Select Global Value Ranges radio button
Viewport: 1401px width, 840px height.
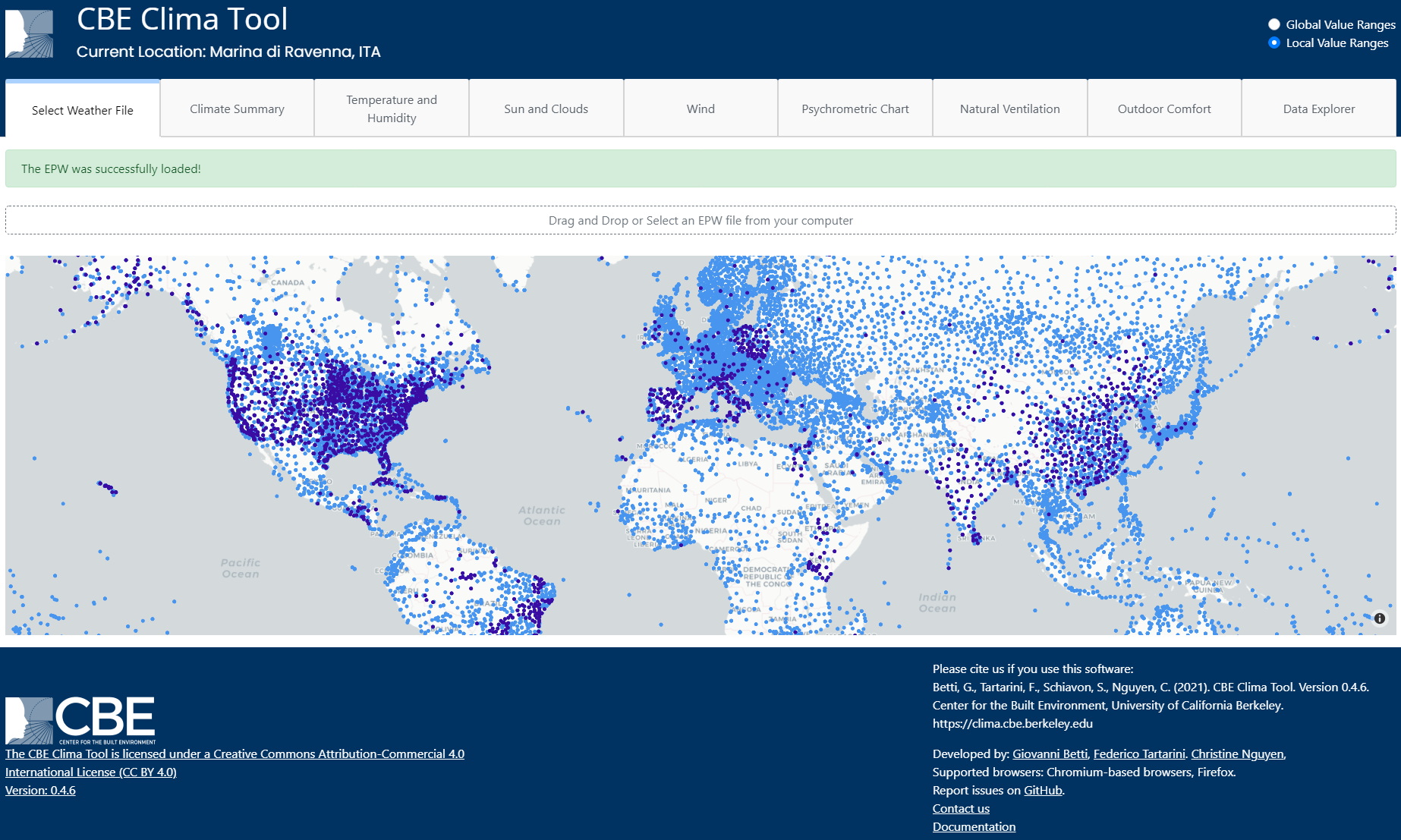click(x=1274, y=24)
